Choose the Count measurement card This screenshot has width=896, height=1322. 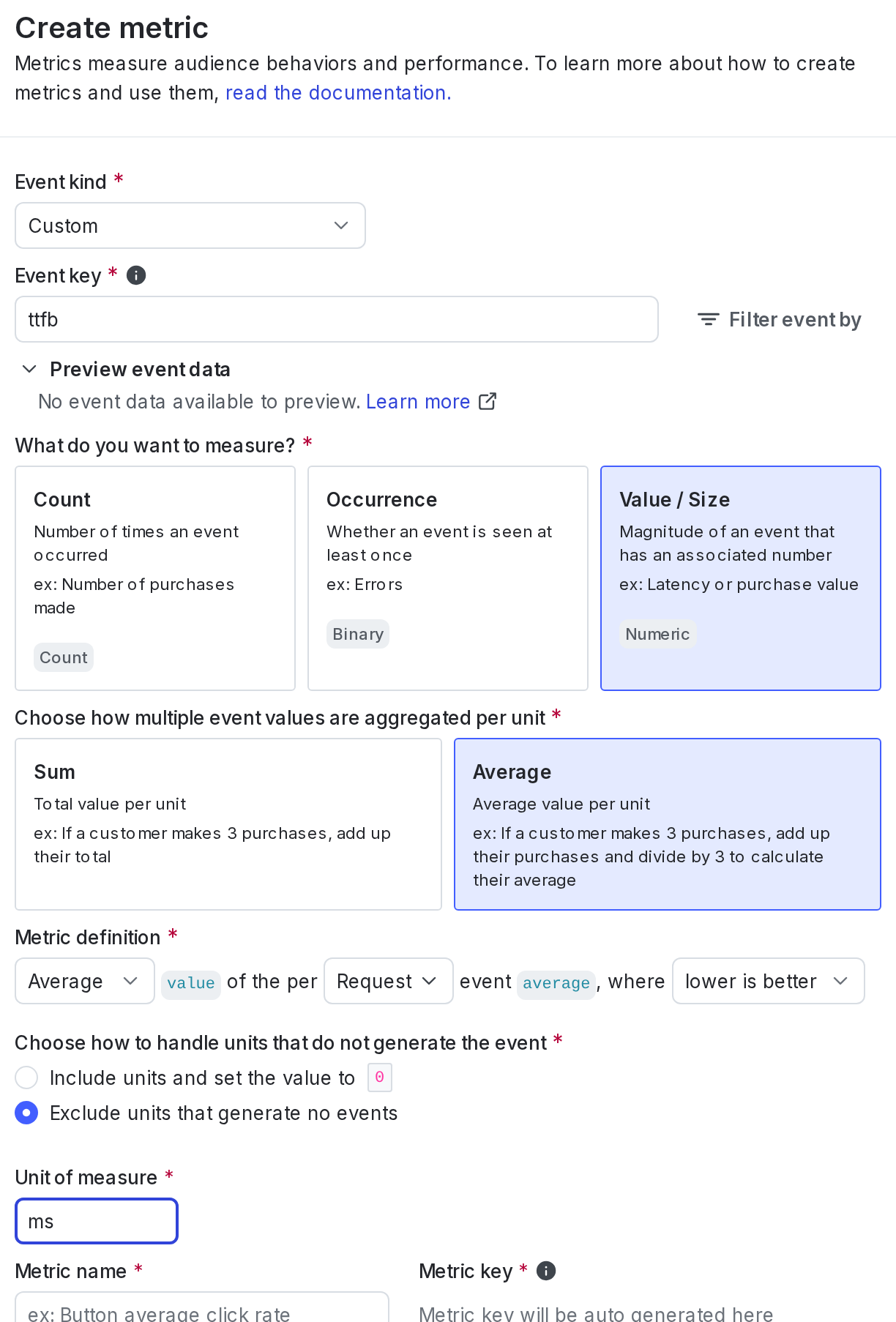click(155, 578)
